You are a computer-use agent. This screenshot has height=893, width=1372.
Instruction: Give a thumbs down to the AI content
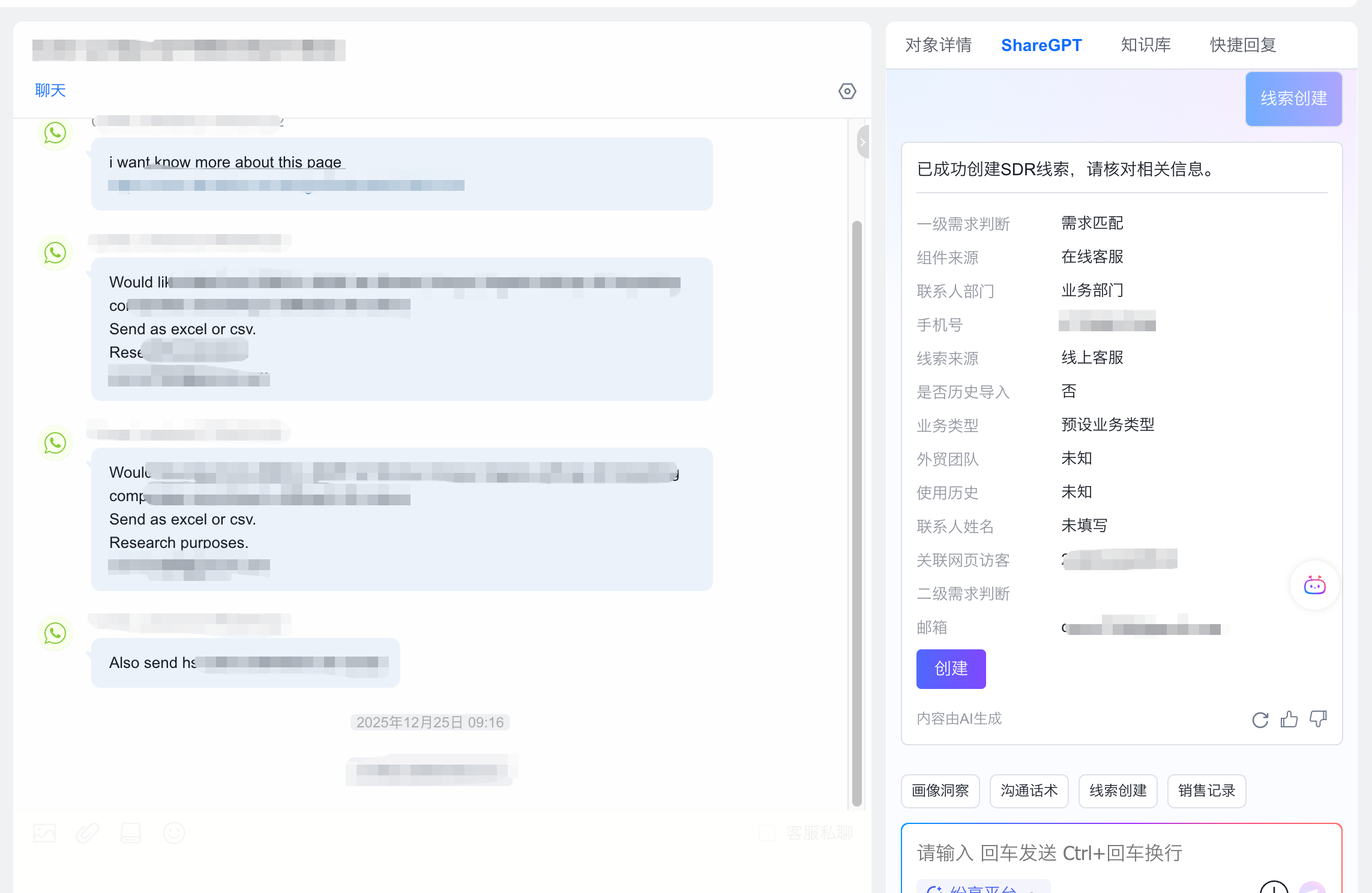1318,719
